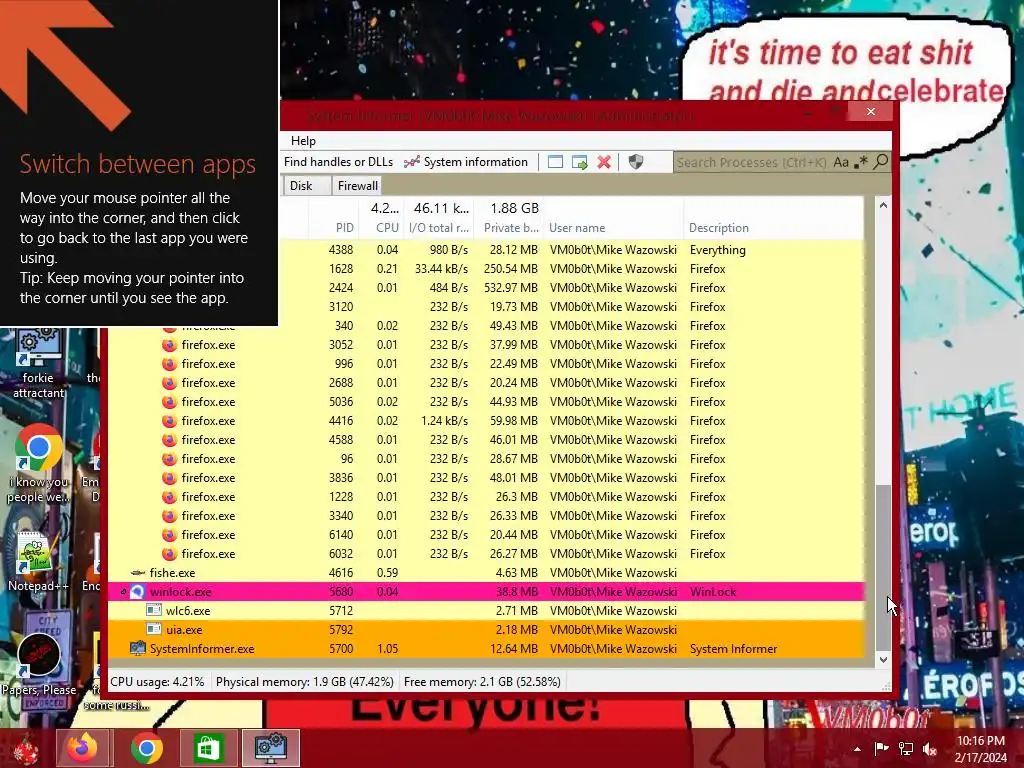Image resolution: width=1024 pixels, height=768 pixels.
Task: Select the firefox.exe row with PID 996
Action: [x=487, y=364]
